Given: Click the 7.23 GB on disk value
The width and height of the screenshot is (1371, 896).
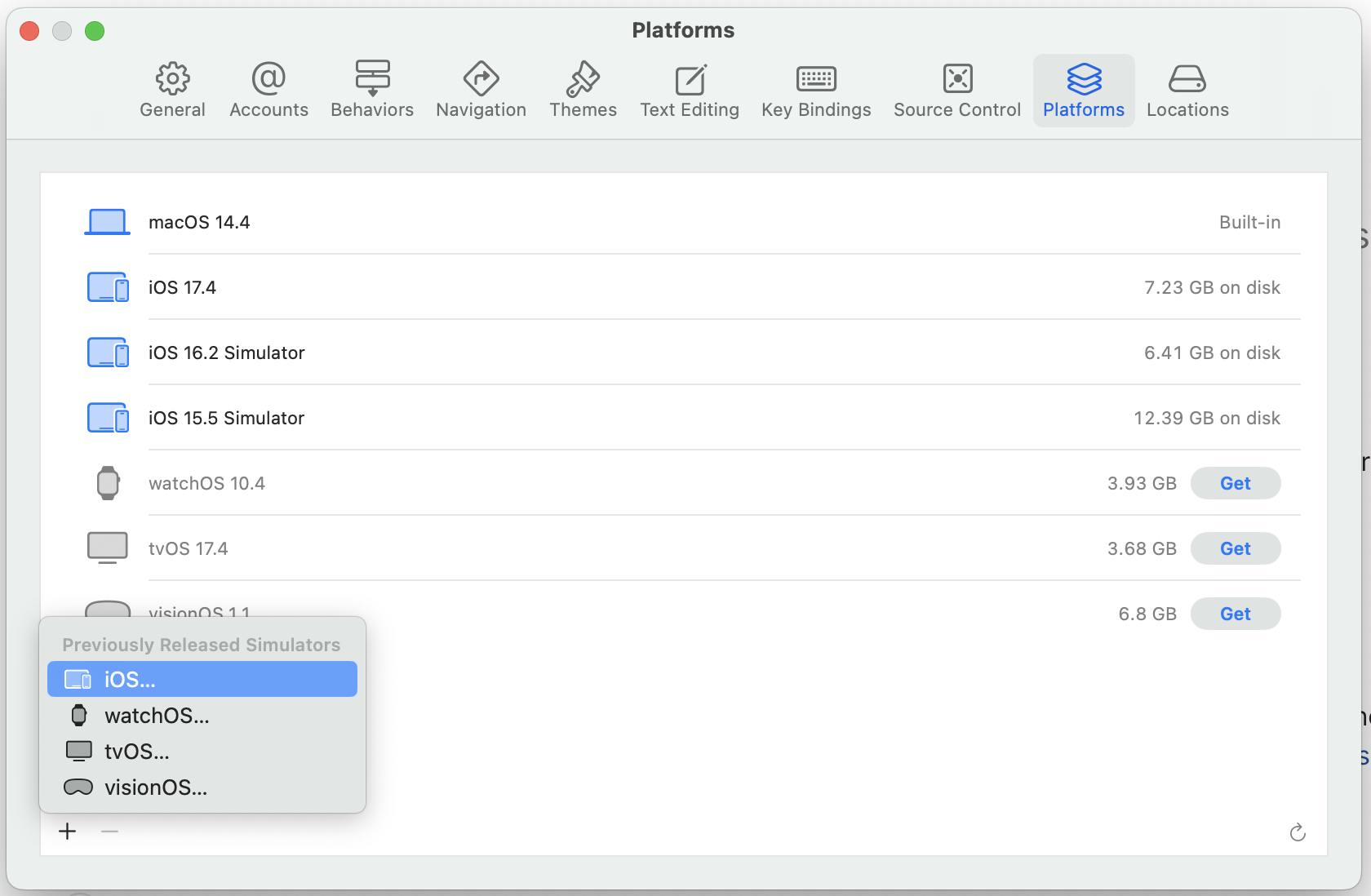Looking at the screenshot, I should tap(1212, 287).
